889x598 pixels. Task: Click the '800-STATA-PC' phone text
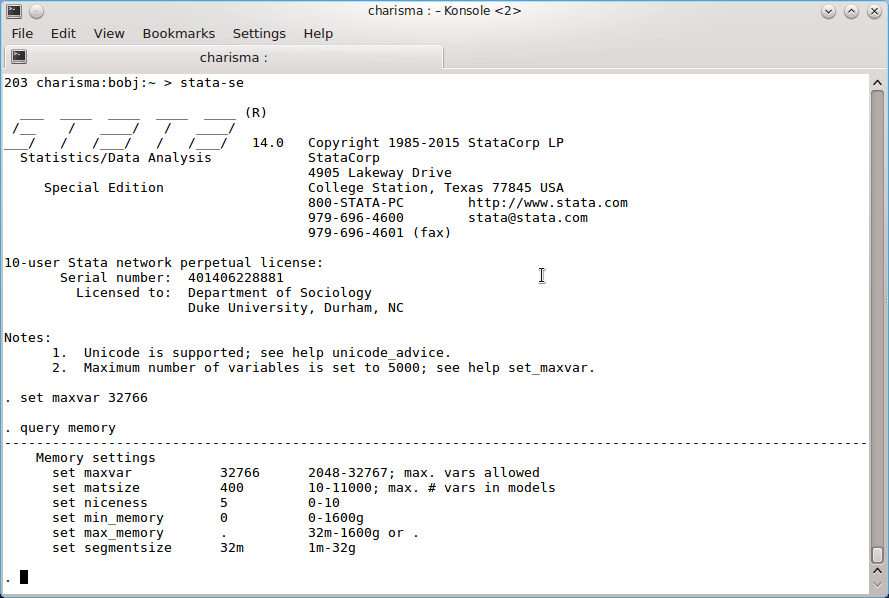pyautogui.click(x=356, y=203)
